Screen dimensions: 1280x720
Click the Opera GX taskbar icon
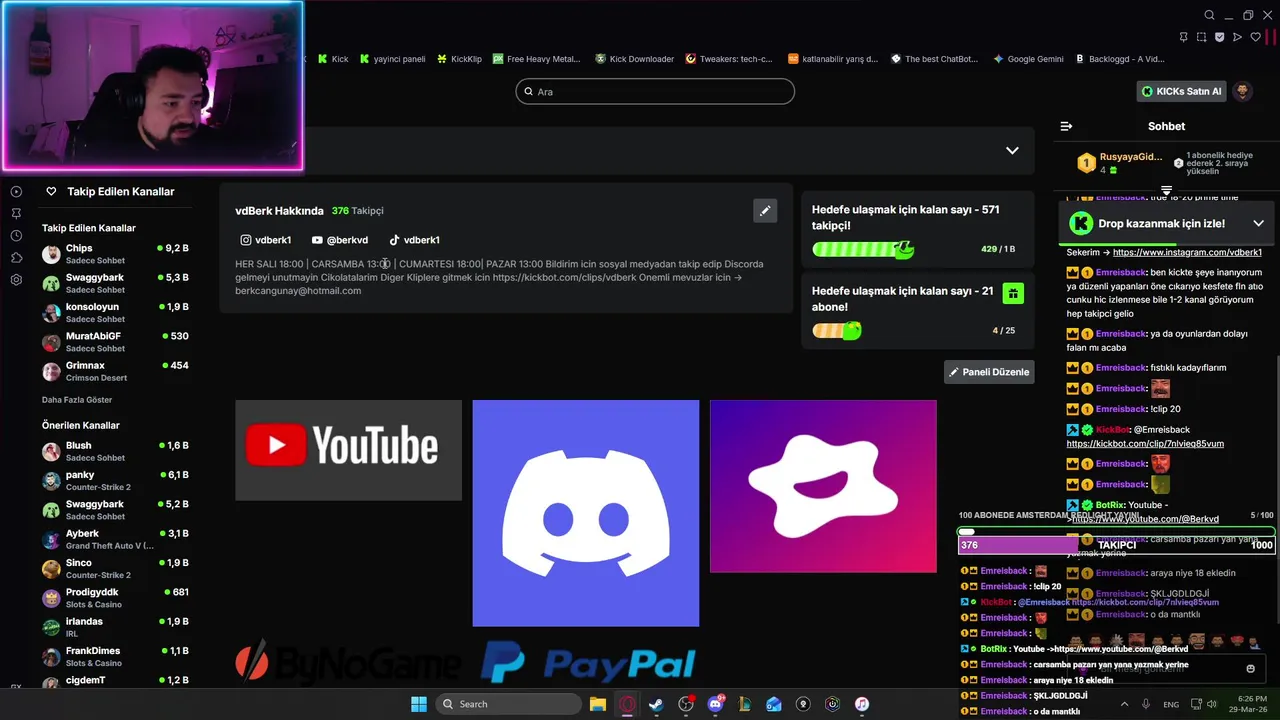coord(627,704)
